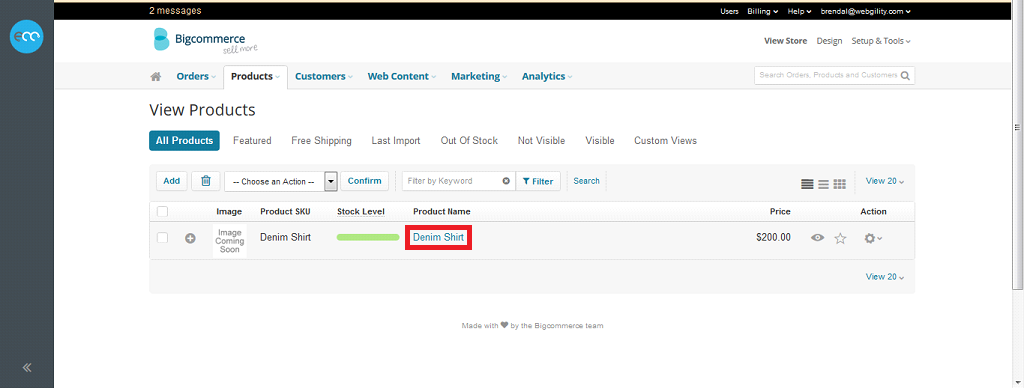Sort by the Product Name column header
The image size is (1024, 388).
pyautogui.click(x=441, y=211)
